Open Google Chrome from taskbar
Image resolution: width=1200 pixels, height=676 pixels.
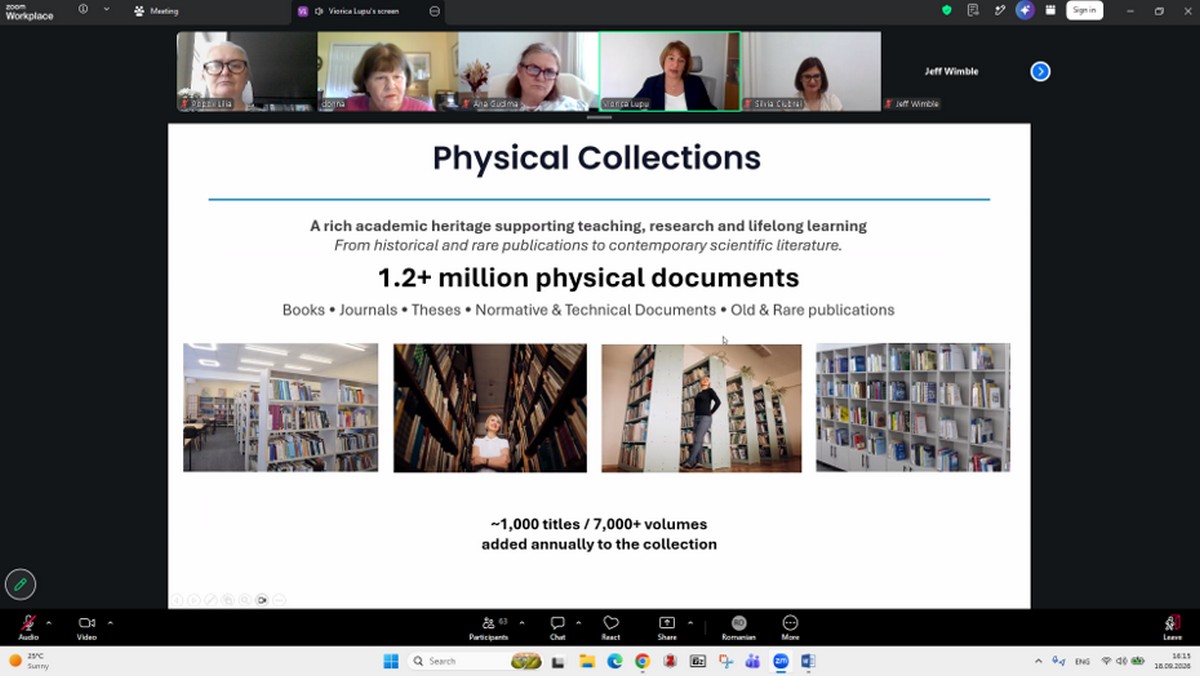642,661
